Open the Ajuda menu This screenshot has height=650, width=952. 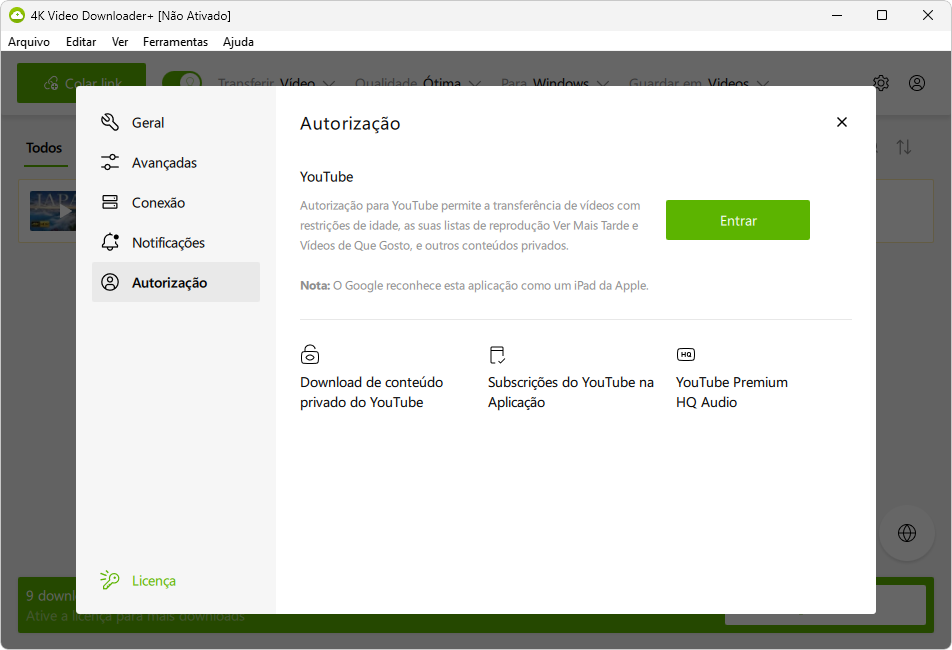click(238, 41)
